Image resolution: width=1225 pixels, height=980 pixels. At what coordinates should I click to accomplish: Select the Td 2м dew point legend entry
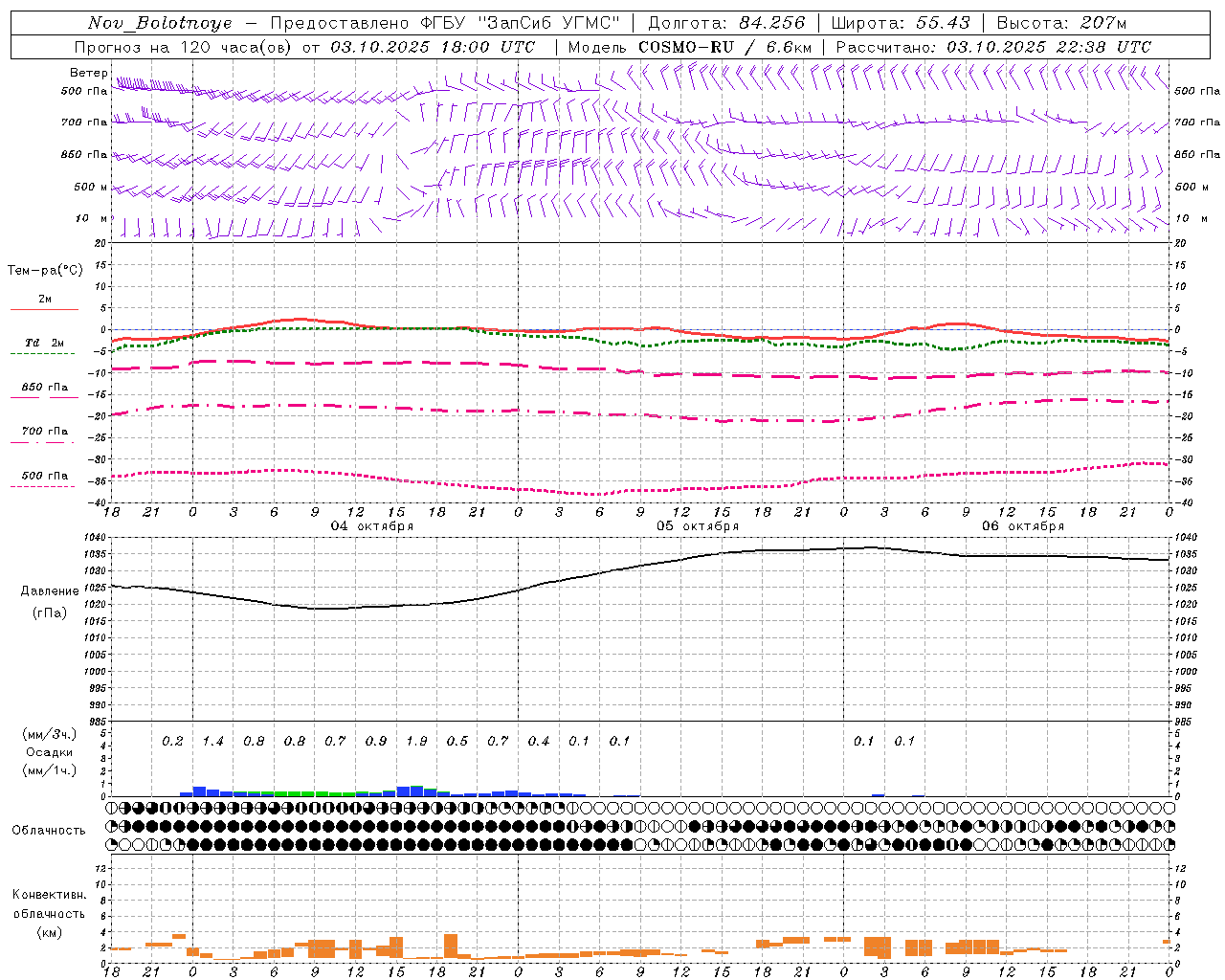[44, 343]
